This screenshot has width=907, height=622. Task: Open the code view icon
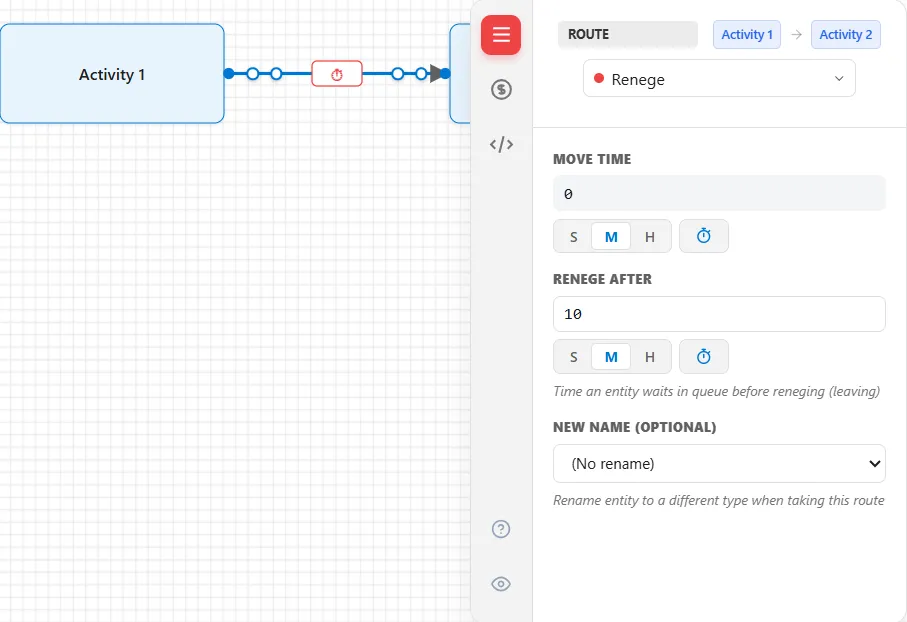tap(501, 144)
